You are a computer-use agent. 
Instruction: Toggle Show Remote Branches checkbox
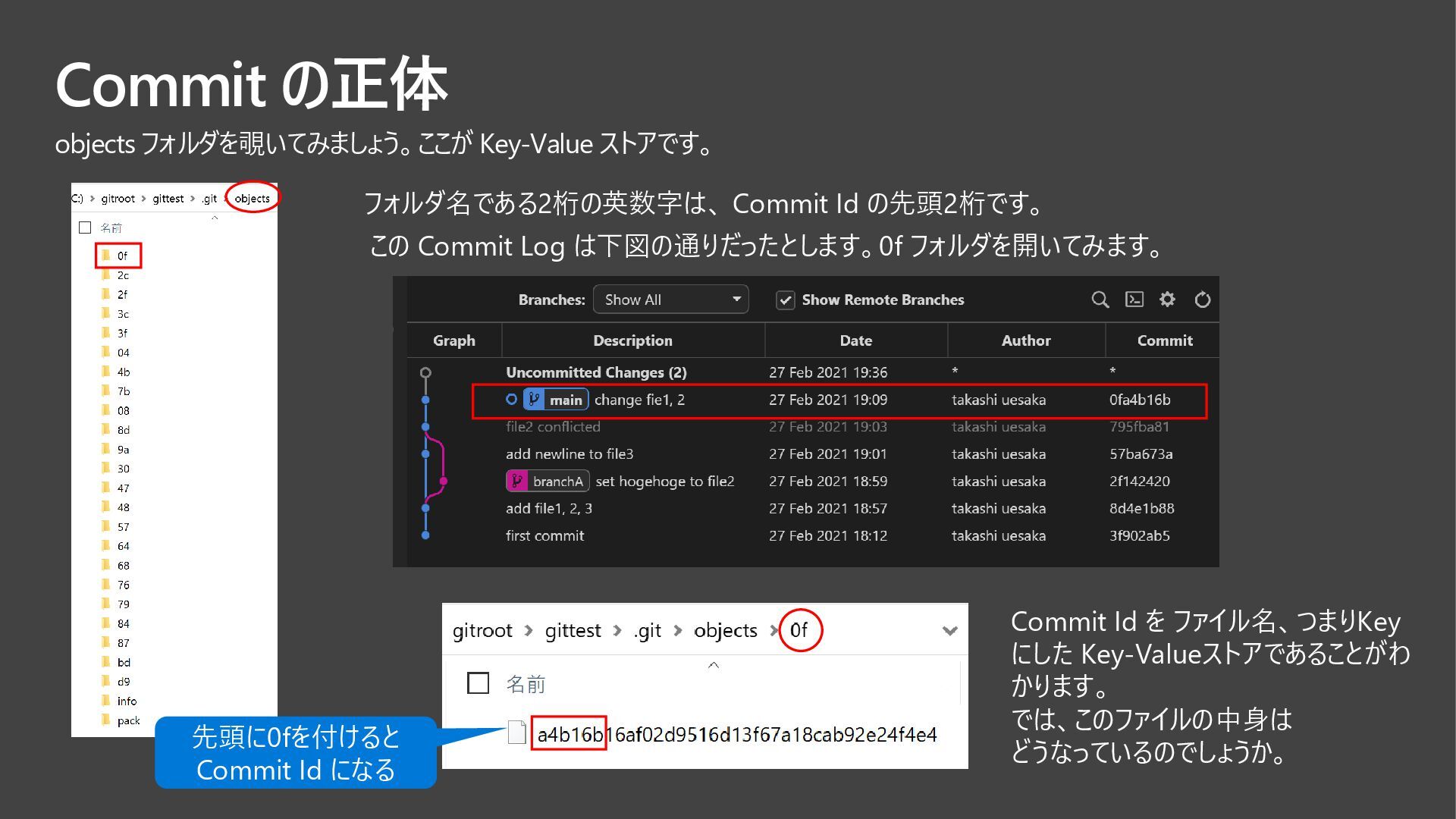pos(785,300)
